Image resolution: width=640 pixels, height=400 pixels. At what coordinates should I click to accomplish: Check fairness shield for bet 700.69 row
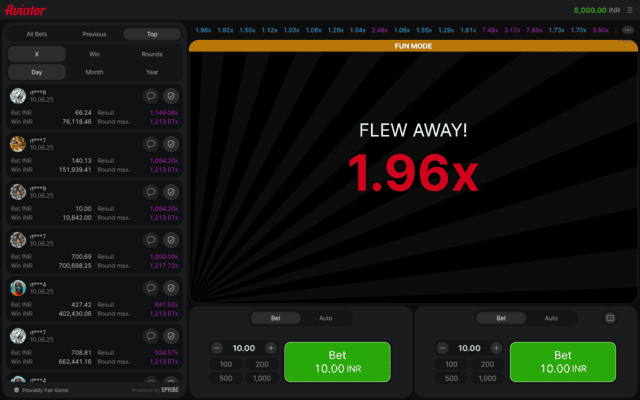pyautogui.click(x=171, y=240)
